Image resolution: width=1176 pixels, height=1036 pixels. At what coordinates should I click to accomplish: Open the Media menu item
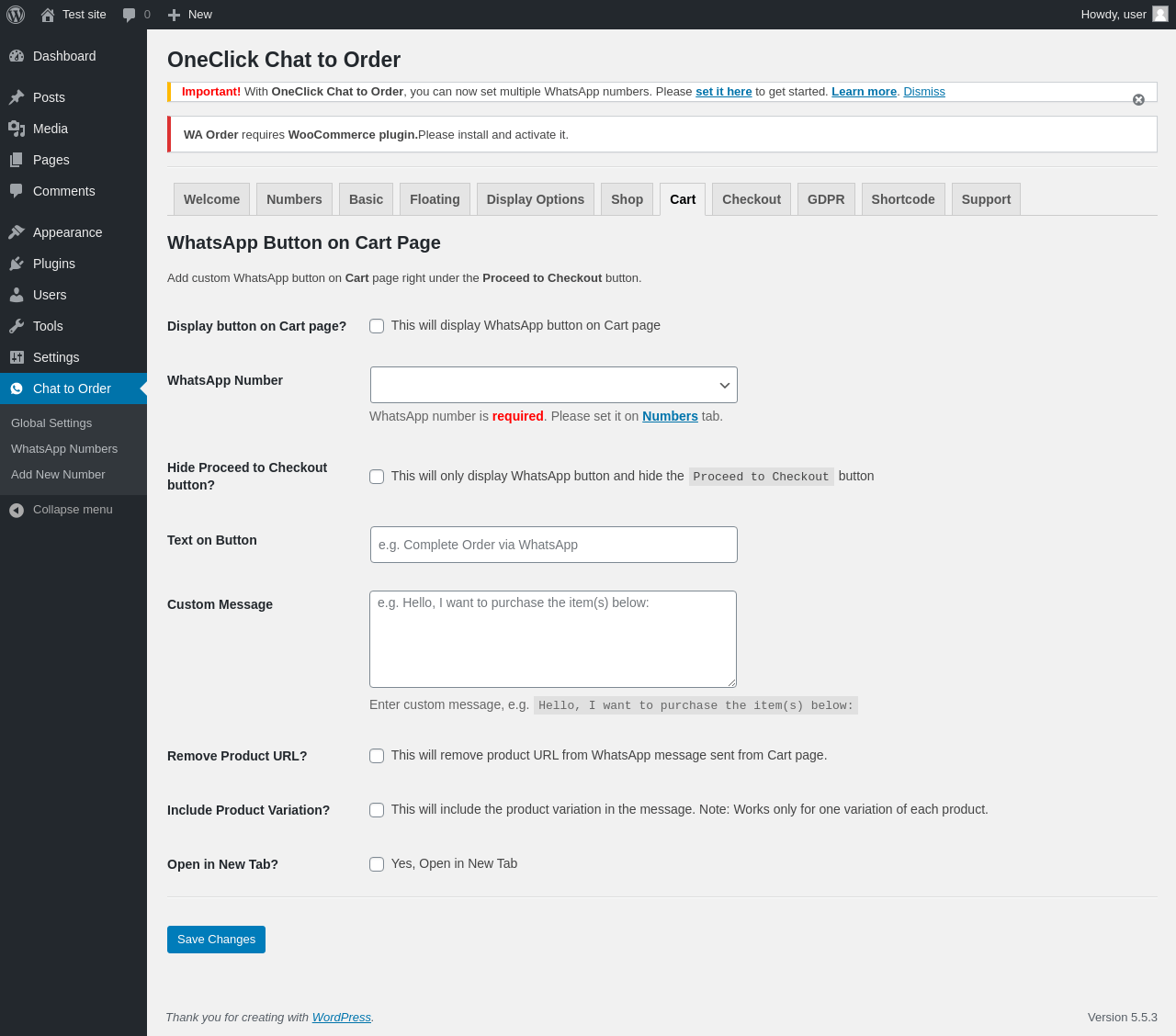[x=73, y=129]
